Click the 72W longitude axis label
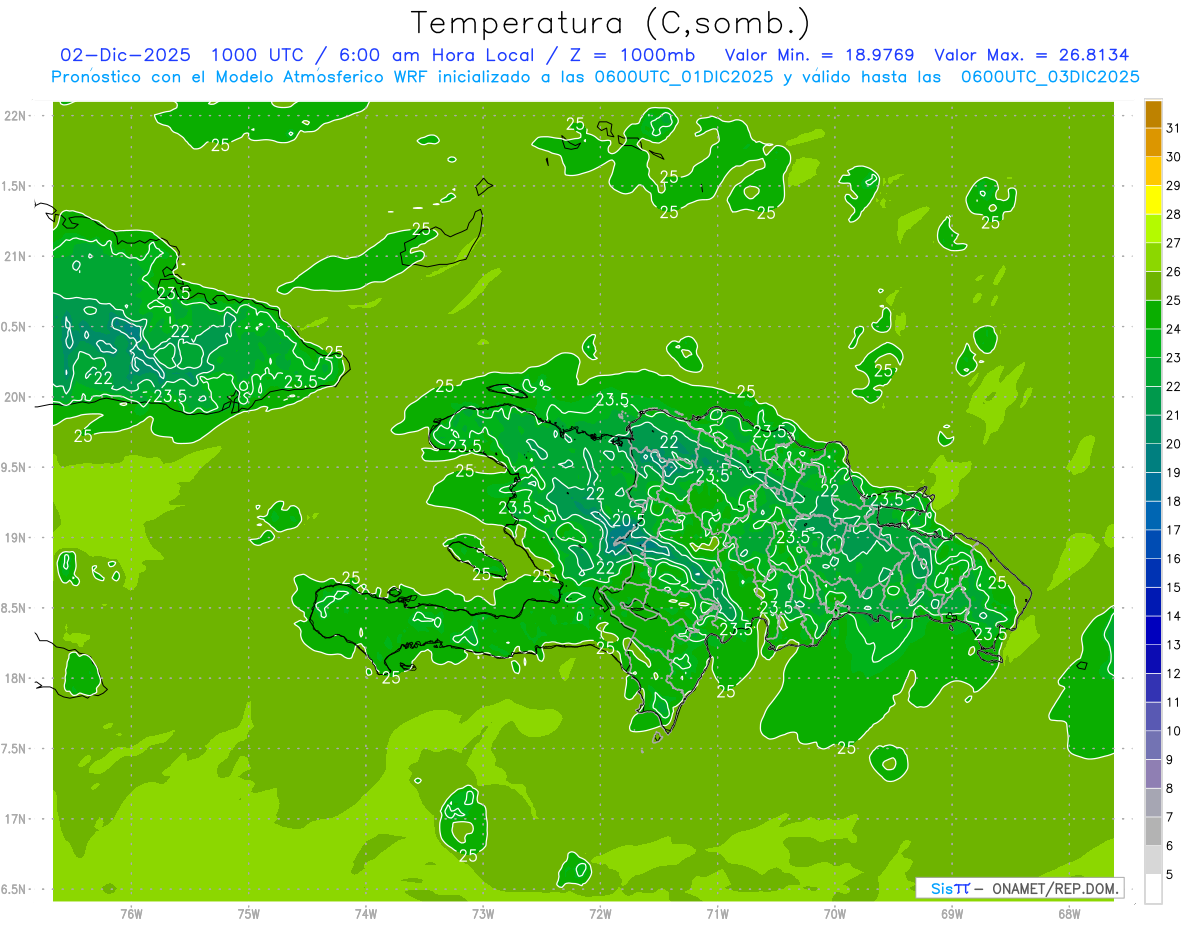The height and width of the screenshot is (927, 1200). (600, 913)
